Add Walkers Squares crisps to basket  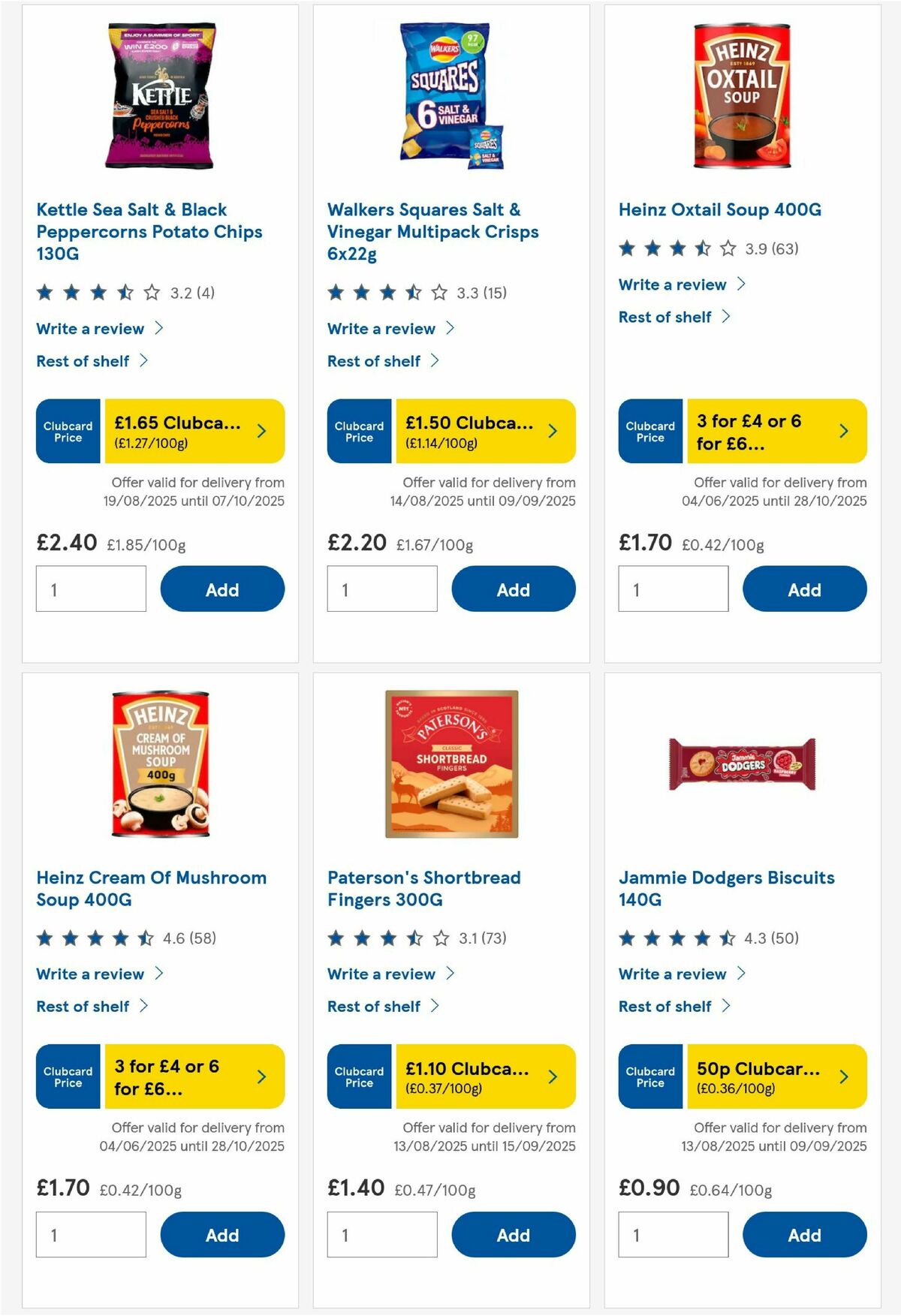tap(514, 589)
